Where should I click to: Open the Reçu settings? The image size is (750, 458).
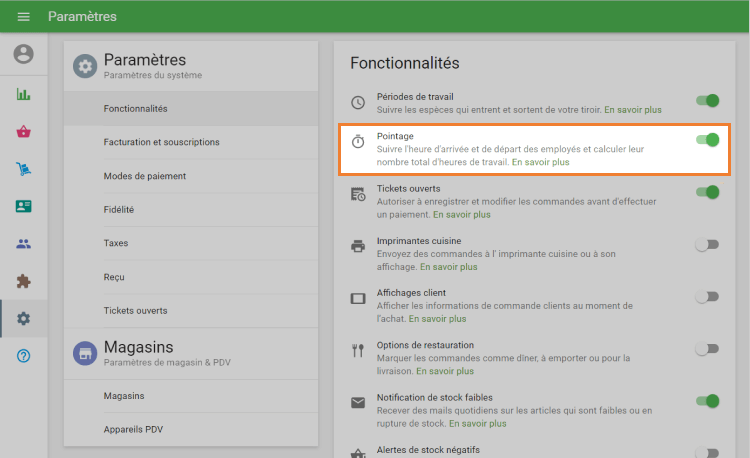(x=191, y=277)
